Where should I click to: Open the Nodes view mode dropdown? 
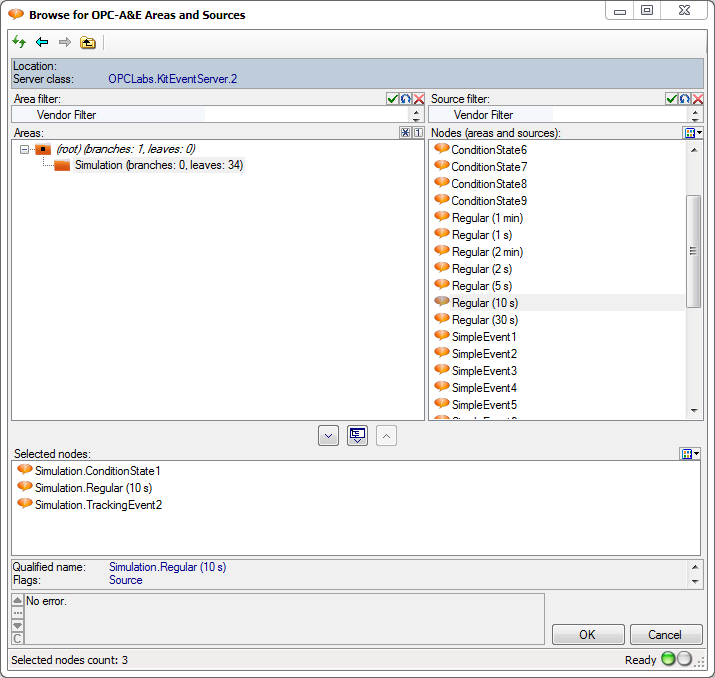pos(692,133)
